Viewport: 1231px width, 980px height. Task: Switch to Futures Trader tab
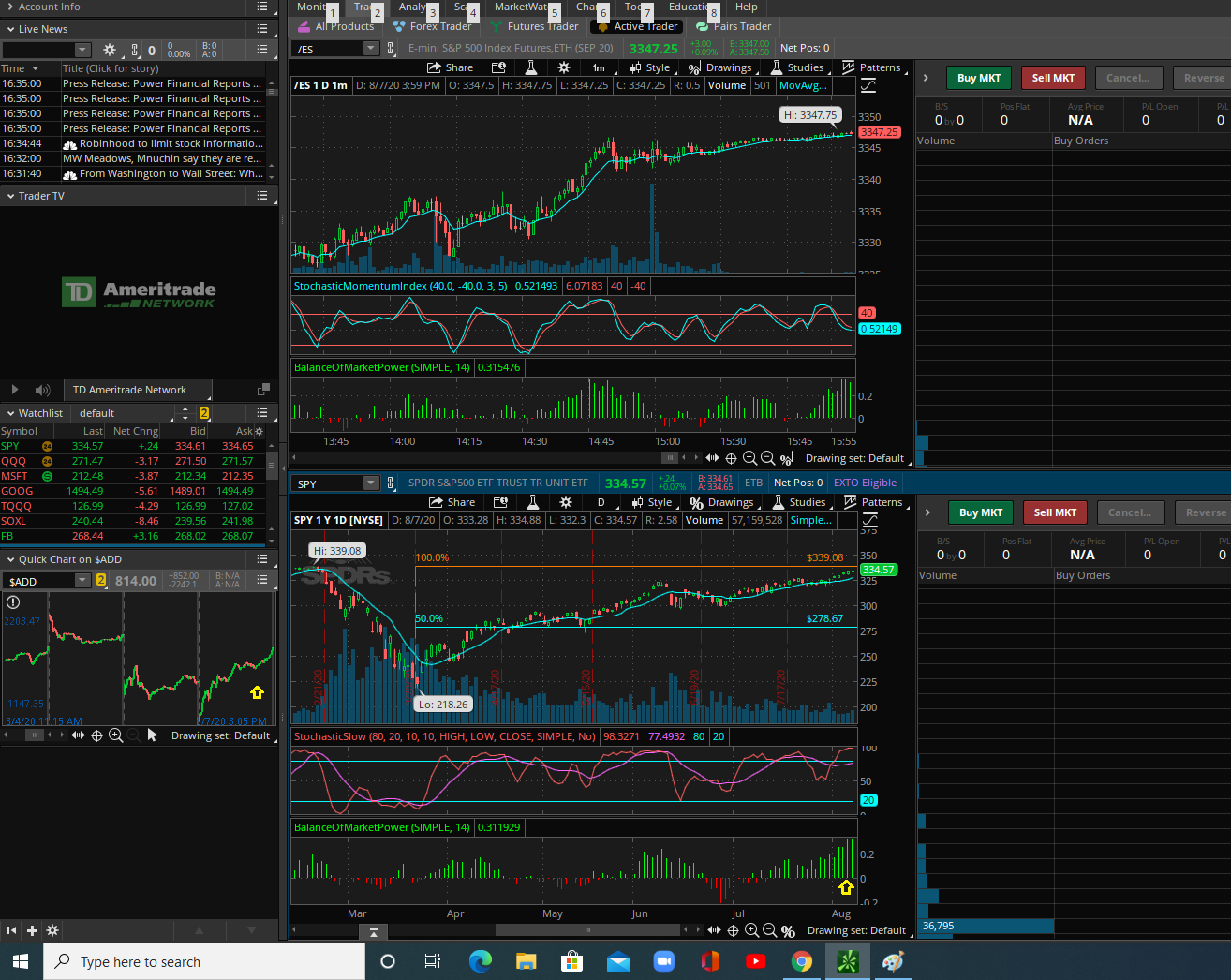[534, 26]
